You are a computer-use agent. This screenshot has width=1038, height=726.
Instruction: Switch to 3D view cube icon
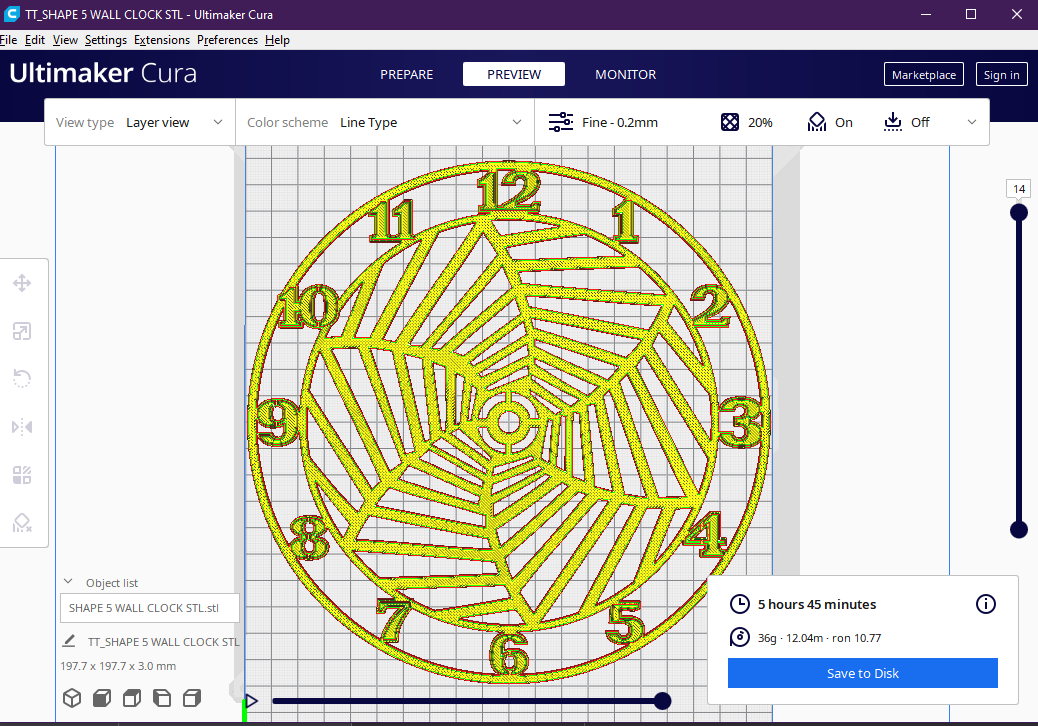point(72,698)
